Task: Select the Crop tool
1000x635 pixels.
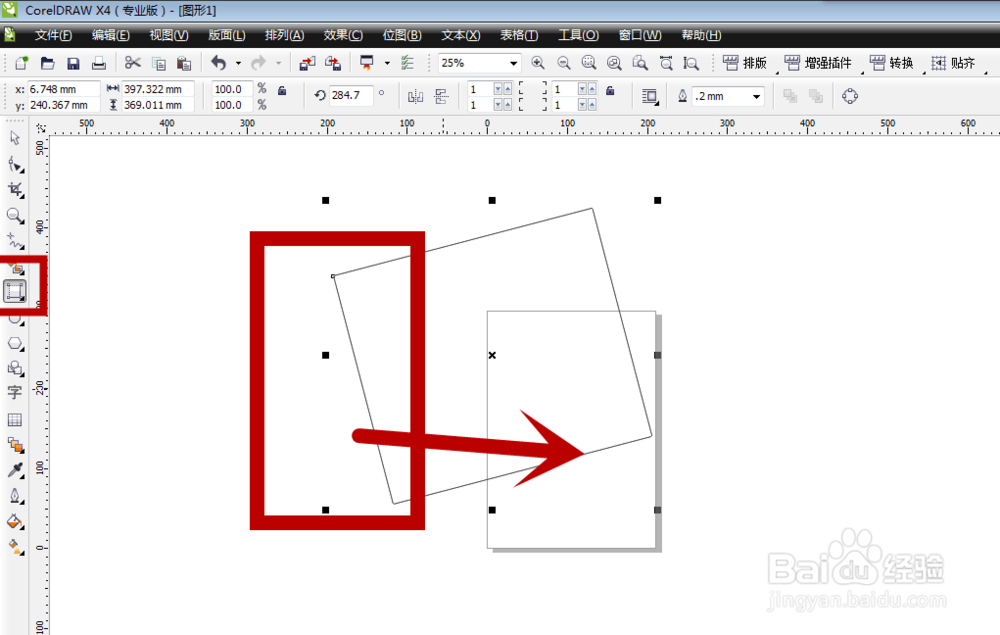Action: (15, 190)
